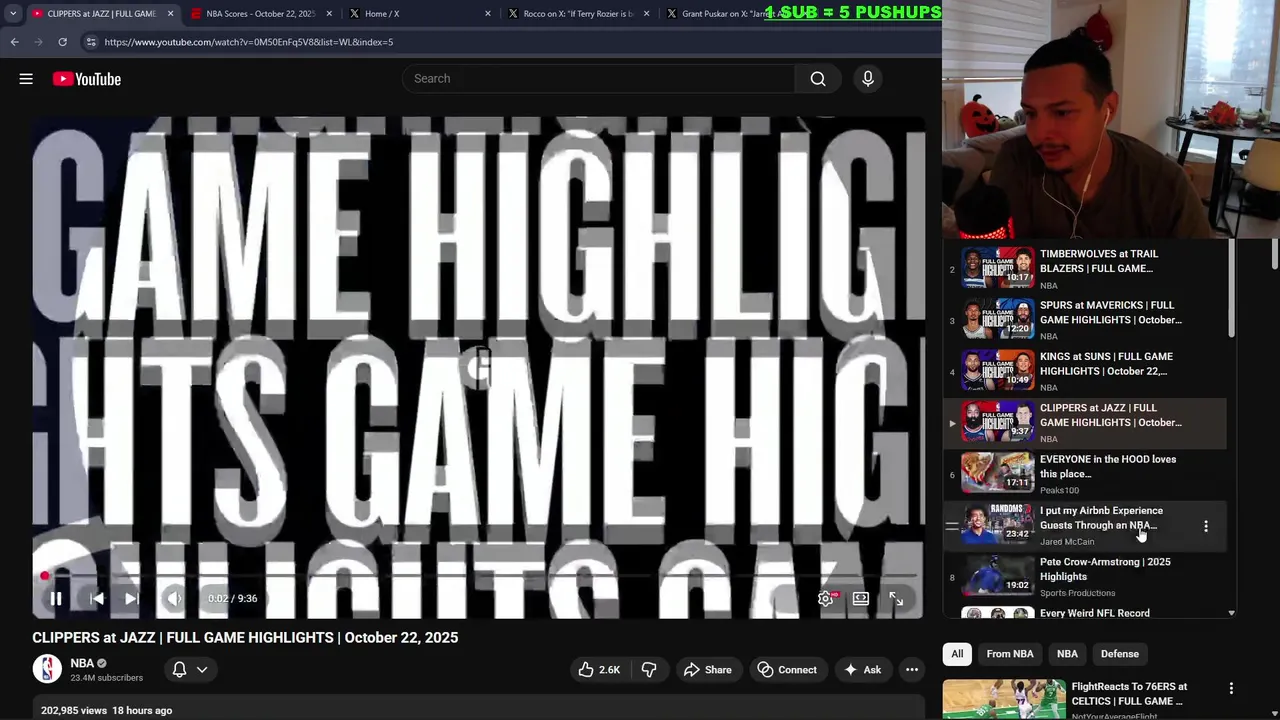The image size is (1280, 720).
Task: Open the Ask AI button
Action: [x=863, y=670]
